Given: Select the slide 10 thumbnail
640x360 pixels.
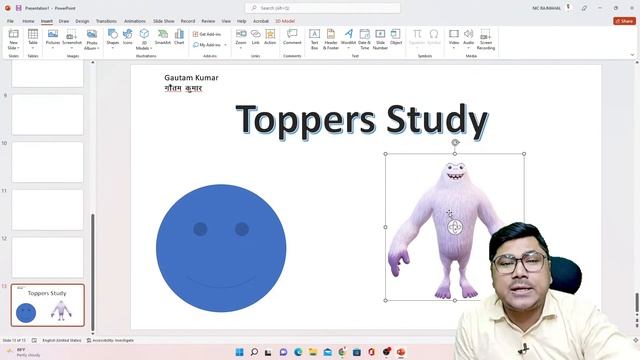Looking at the screenshot, I should 48,162.
